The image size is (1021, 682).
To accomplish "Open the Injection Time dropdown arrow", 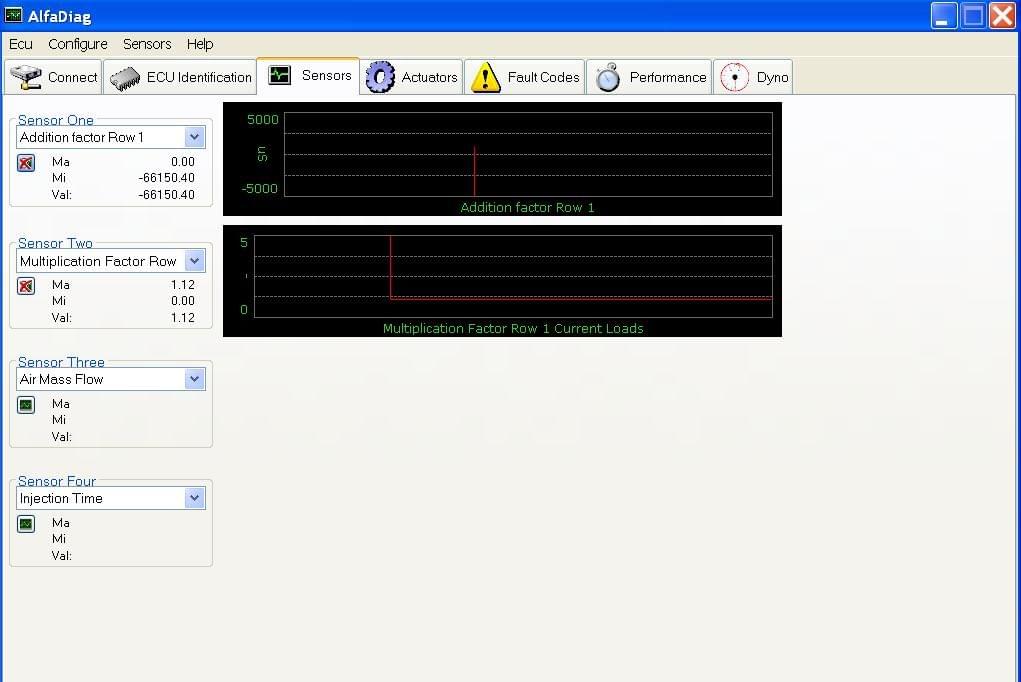I will click(x=194, y=498).
